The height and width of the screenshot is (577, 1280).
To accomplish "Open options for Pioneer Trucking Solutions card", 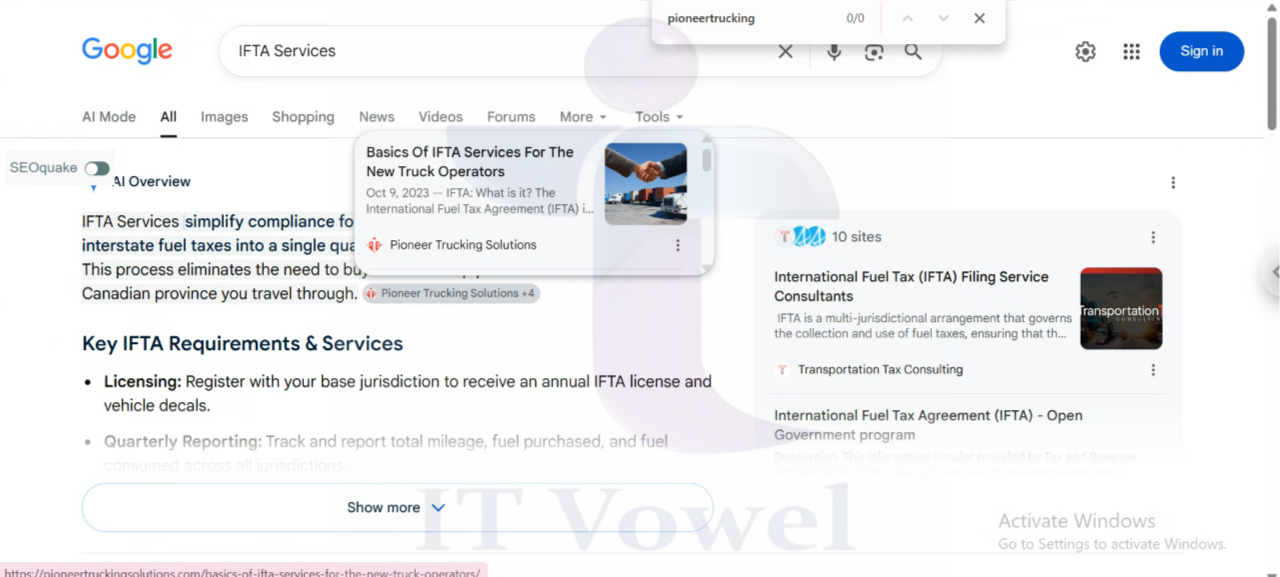I will [677, 245].
